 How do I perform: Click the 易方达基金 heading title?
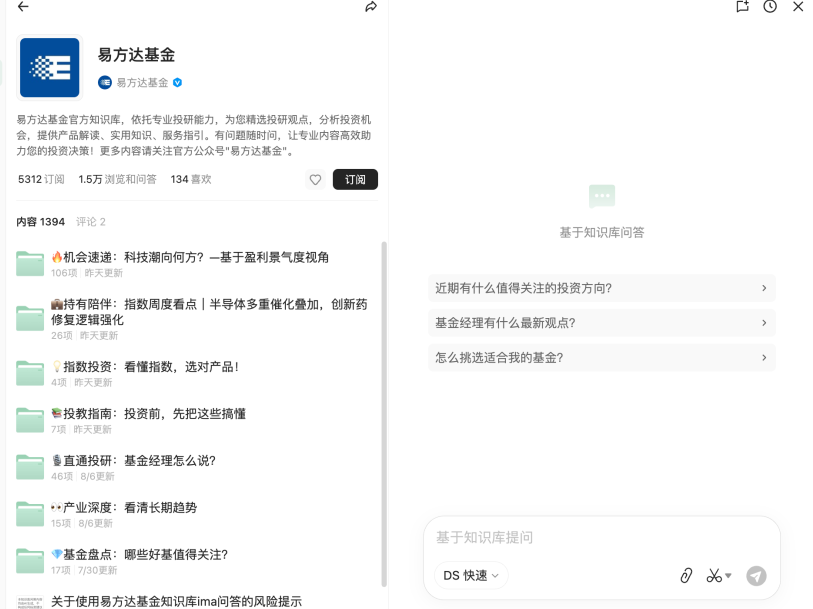tap(136, 54)
